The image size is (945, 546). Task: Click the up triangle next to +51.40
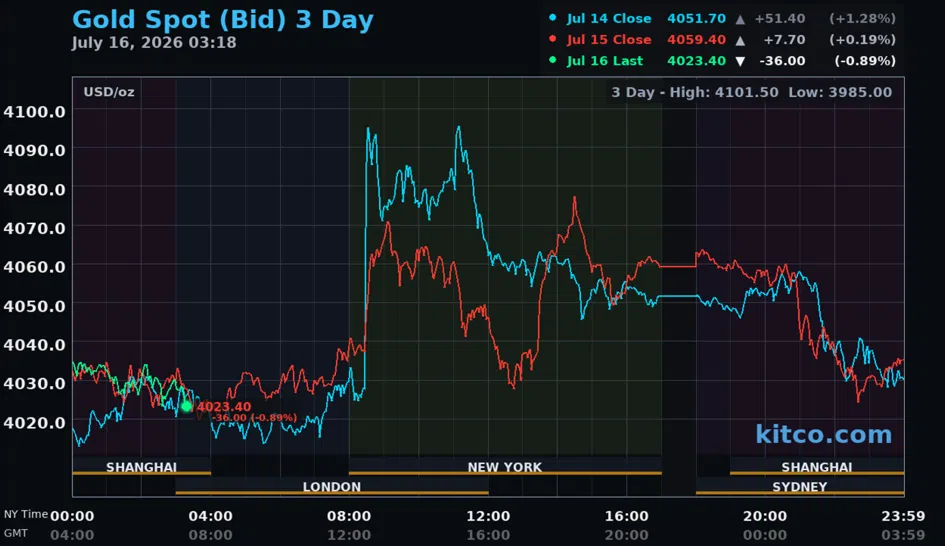740,19
